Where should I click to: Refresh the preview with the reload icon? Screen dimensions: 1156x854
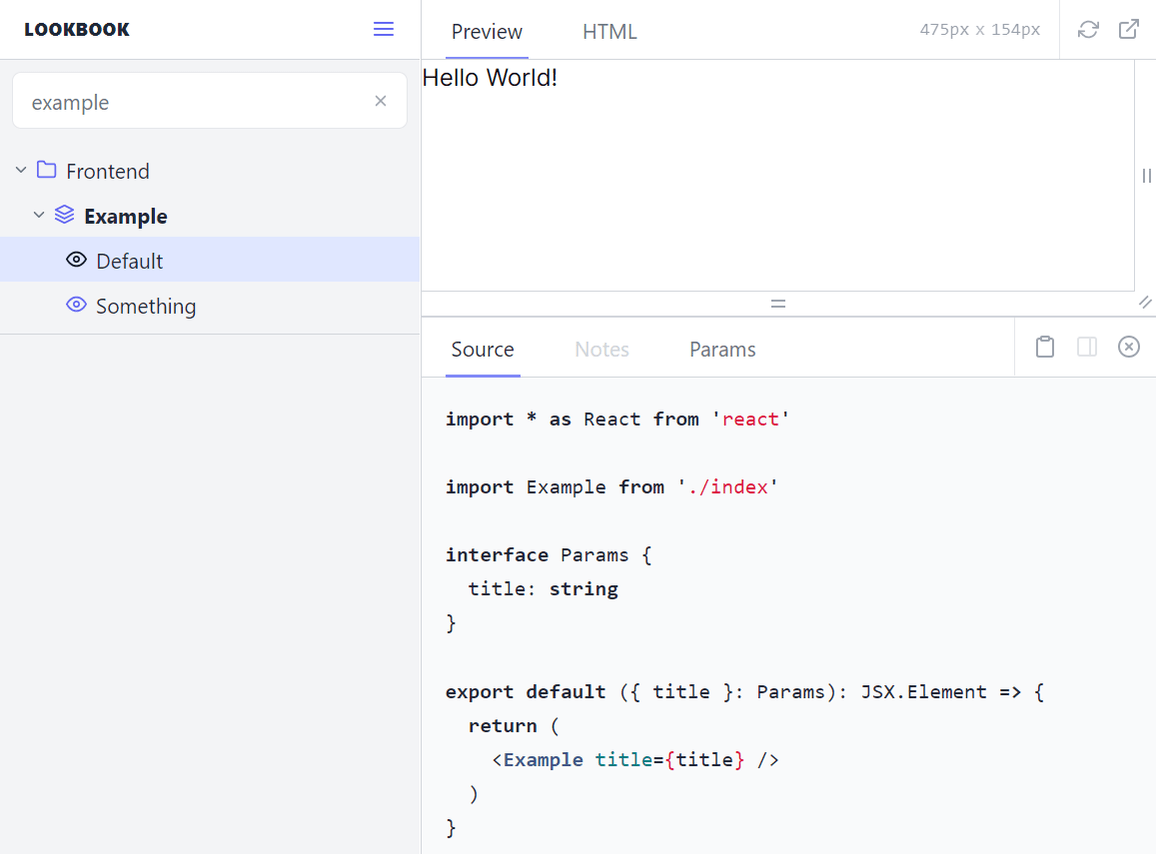[x=1088, y=30]
